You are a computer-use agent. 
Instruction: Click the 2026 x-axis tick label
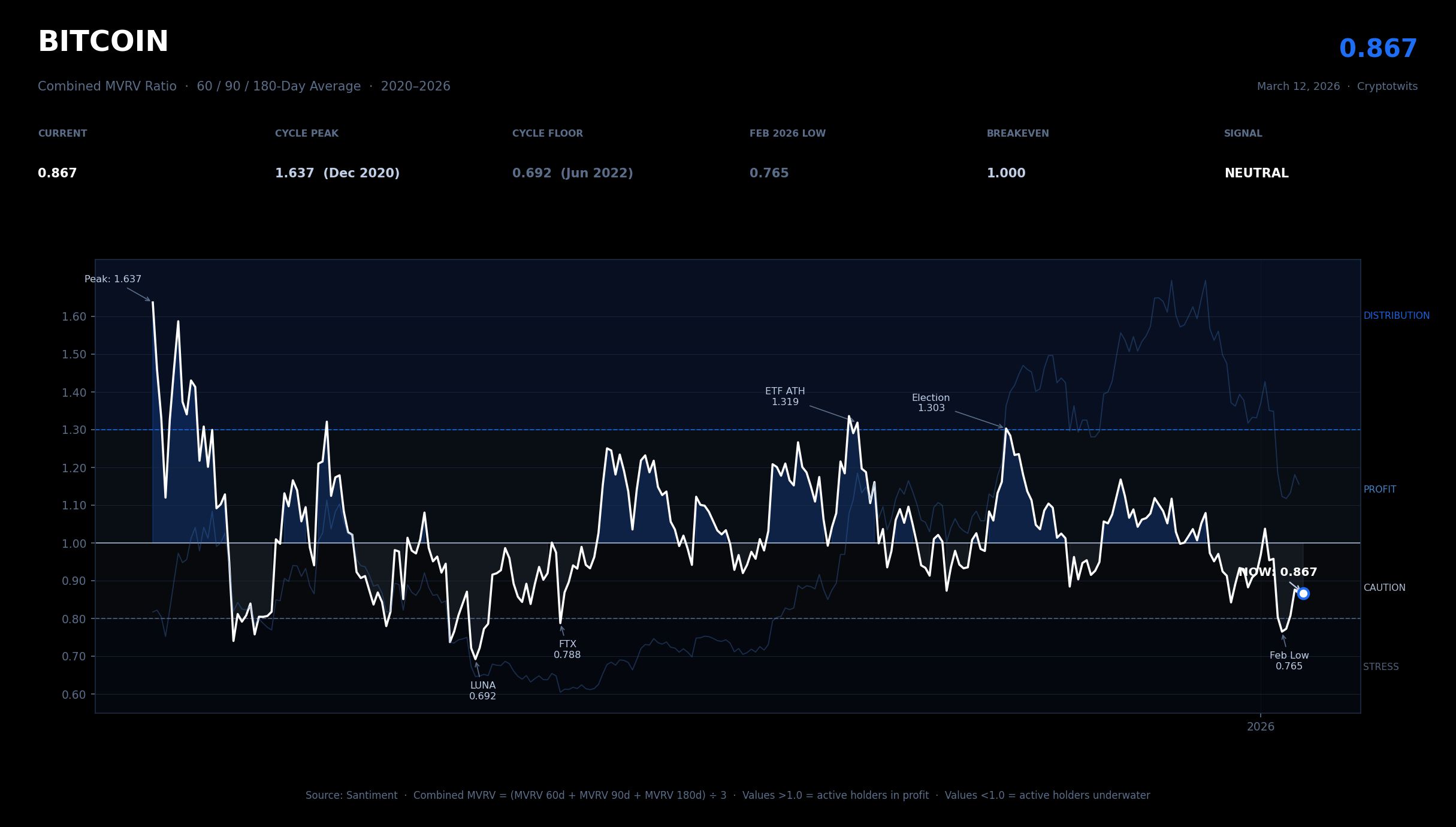coord(1261,727)
